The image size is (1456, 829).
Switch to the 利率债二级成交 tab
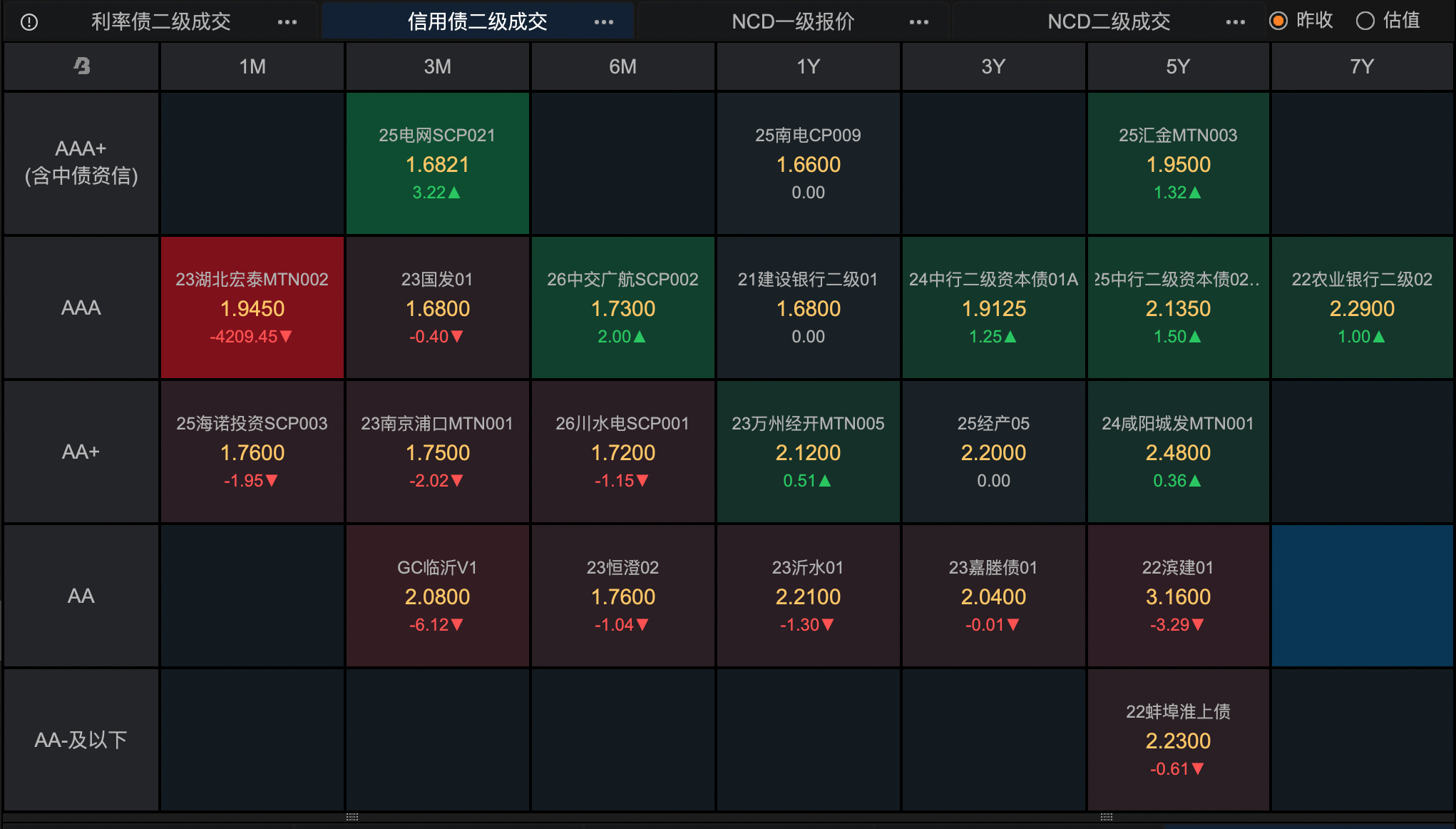(x=161, y=22)
